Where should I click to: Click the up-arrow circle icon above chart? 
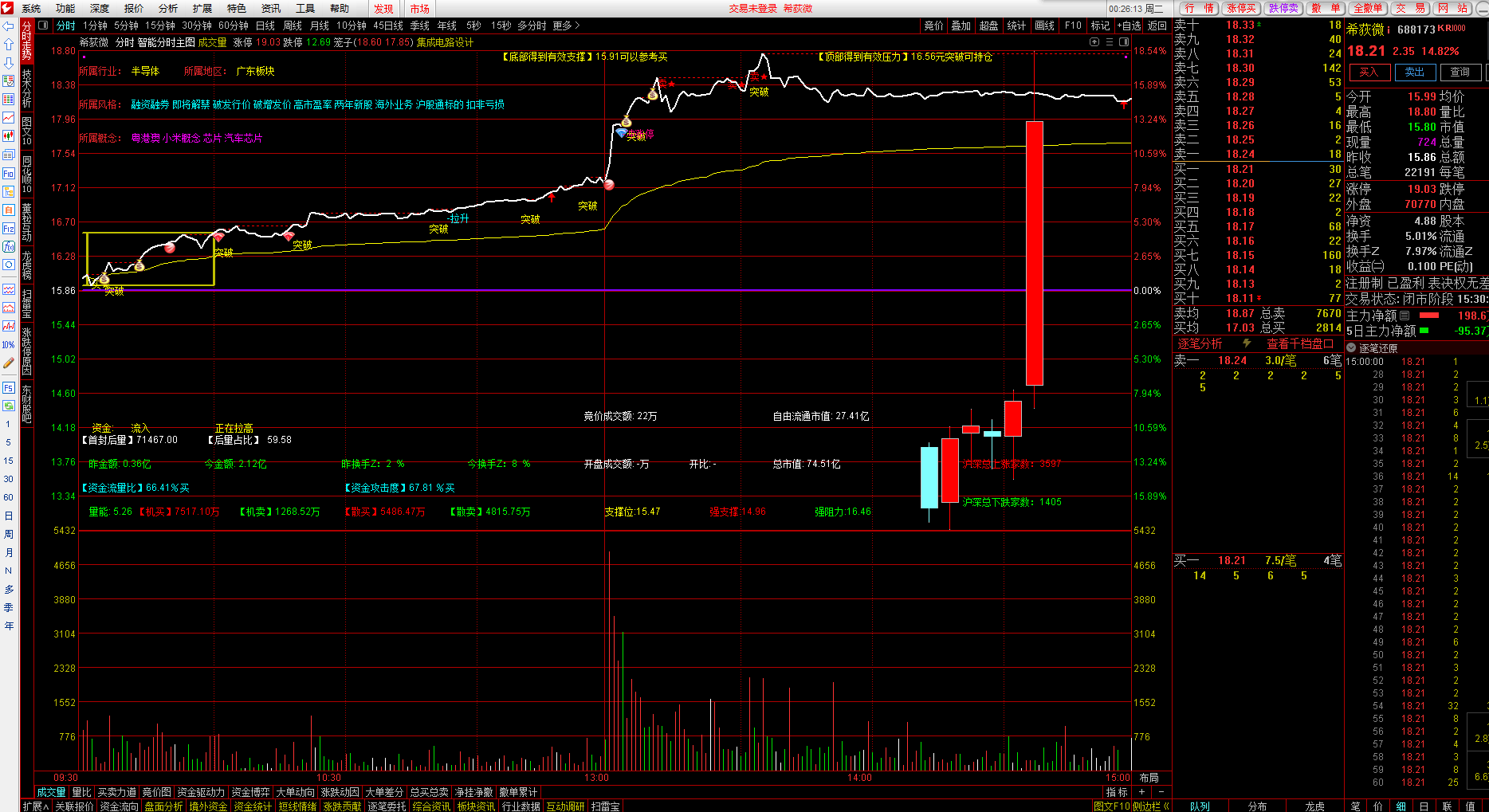coord(1094,42)
